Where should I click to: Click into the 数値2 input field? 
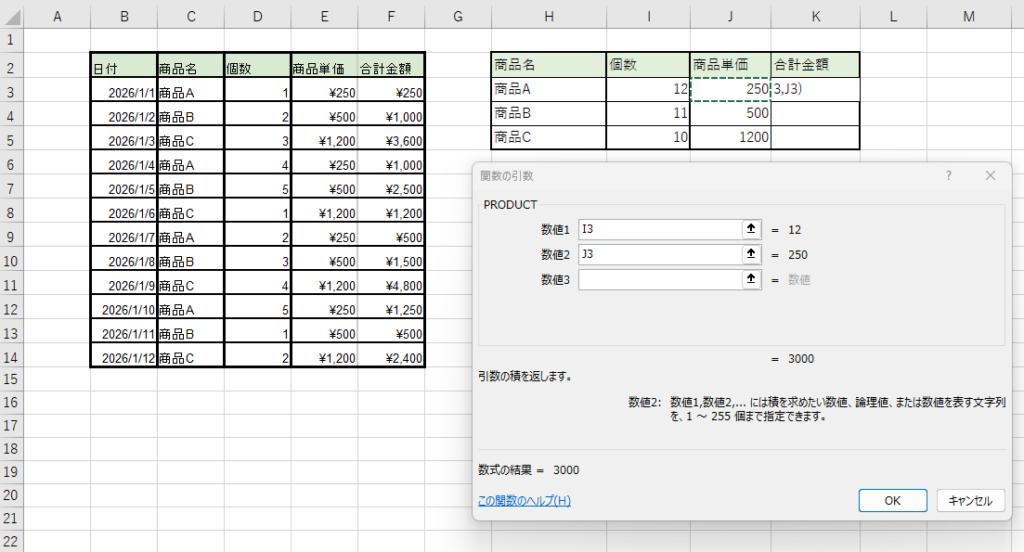point(658,254)
